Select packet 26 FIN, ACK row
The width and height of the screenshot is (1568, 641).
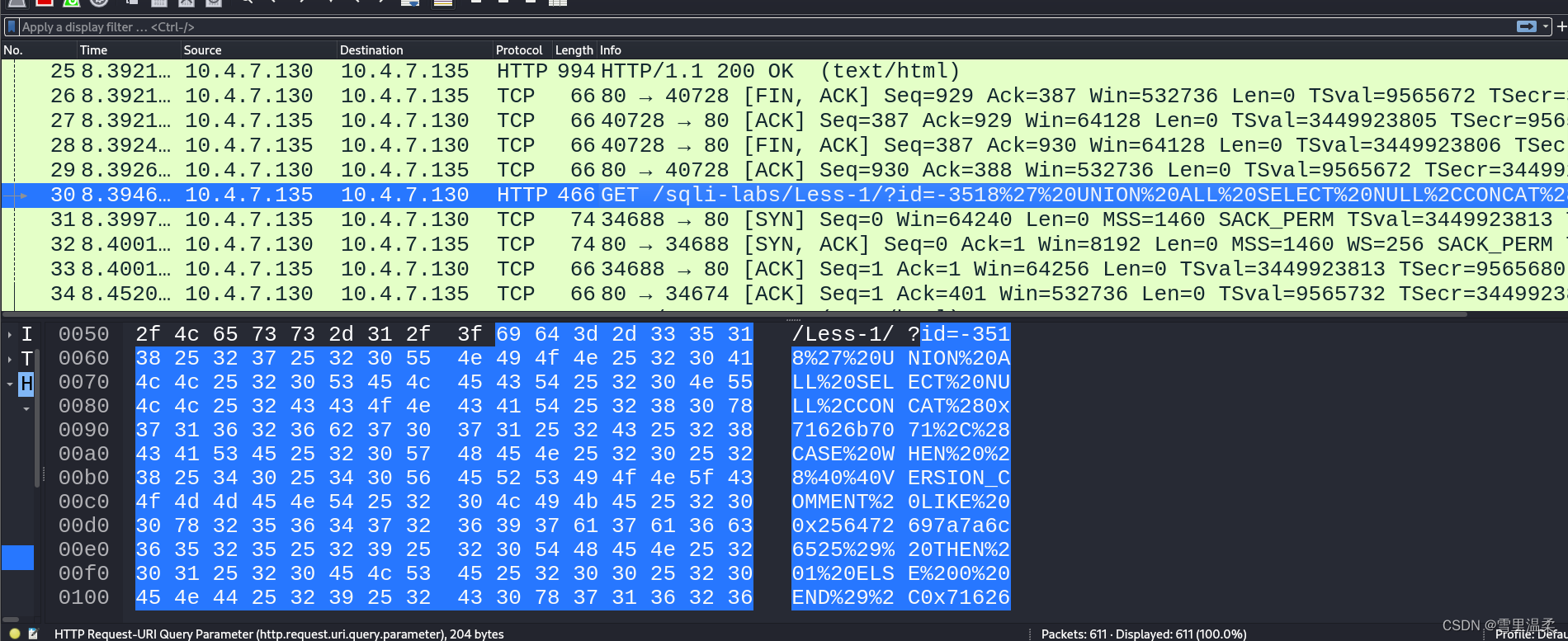(x=784, y=96)
